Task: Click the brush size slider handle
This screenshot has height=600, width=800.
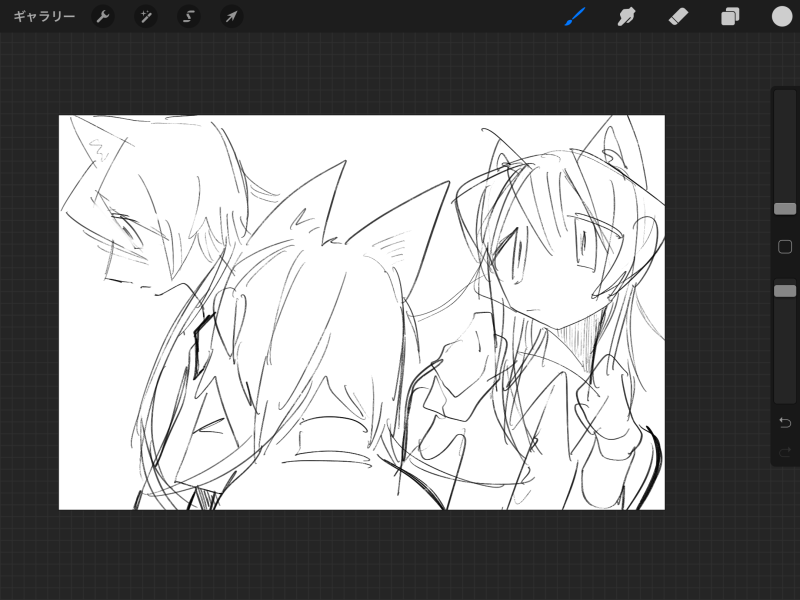Action: [785, 209]
